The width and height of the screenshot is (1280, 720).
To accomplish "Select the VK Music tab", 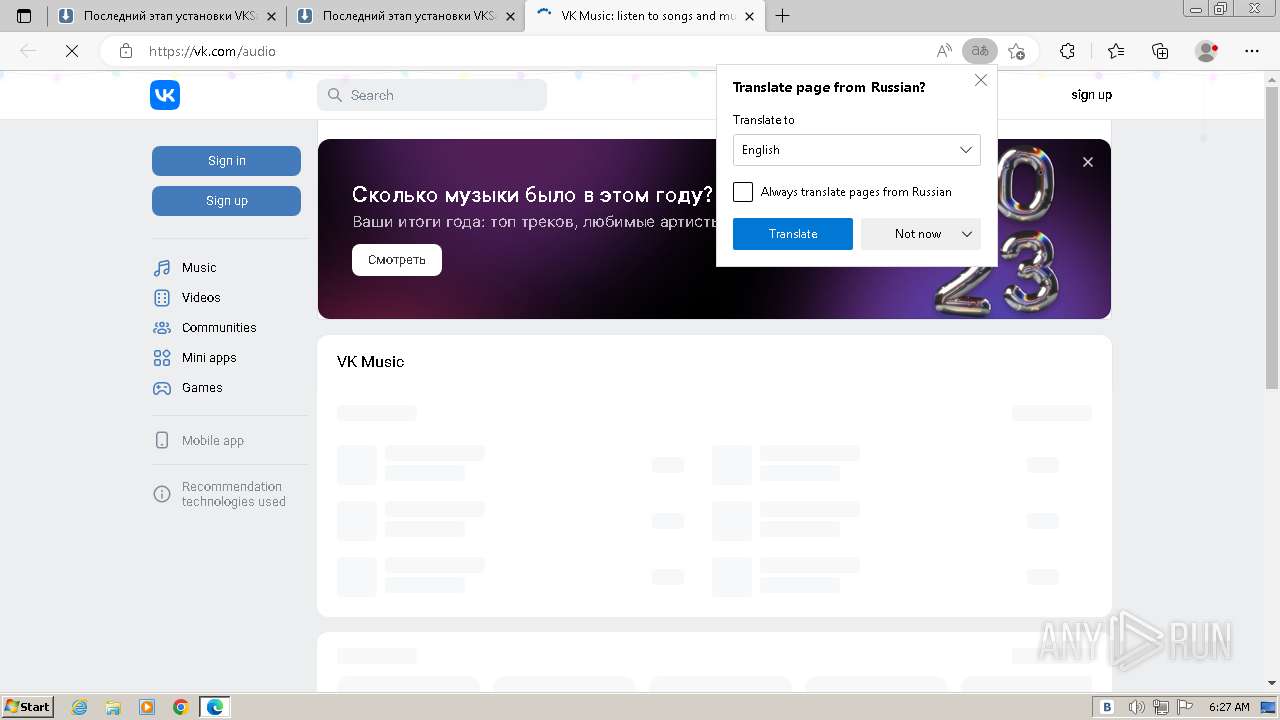I will [646, 16].
